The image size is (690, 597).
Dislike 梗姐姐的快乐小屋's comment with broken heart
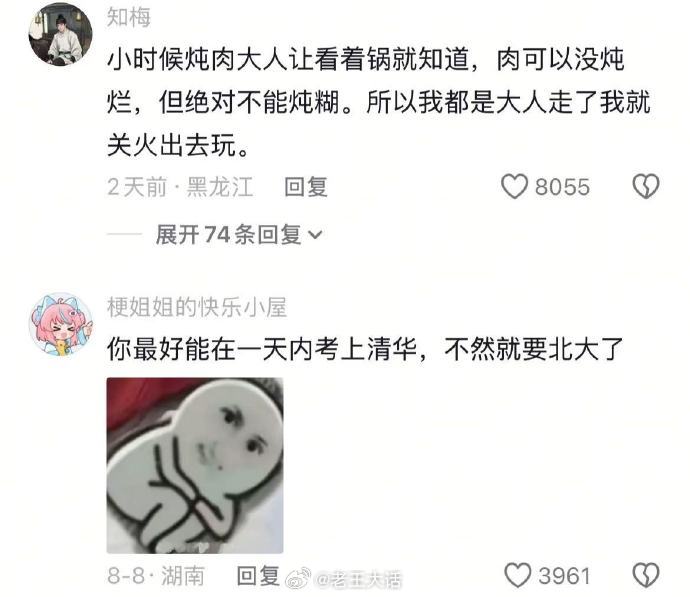[x=646, y=575]
